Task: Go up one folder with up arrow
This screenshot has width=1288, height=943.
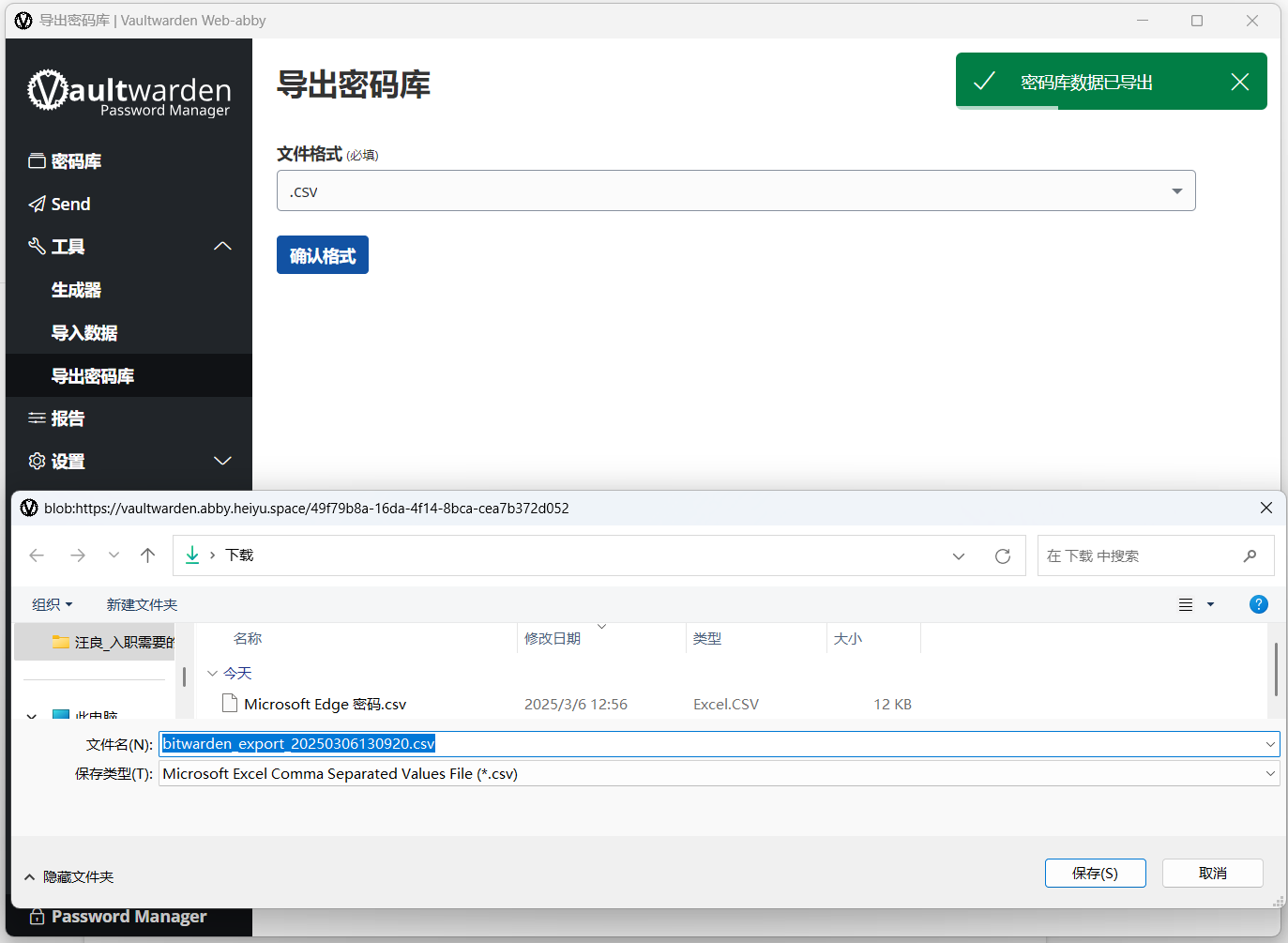Action: (x=147, y=555)
